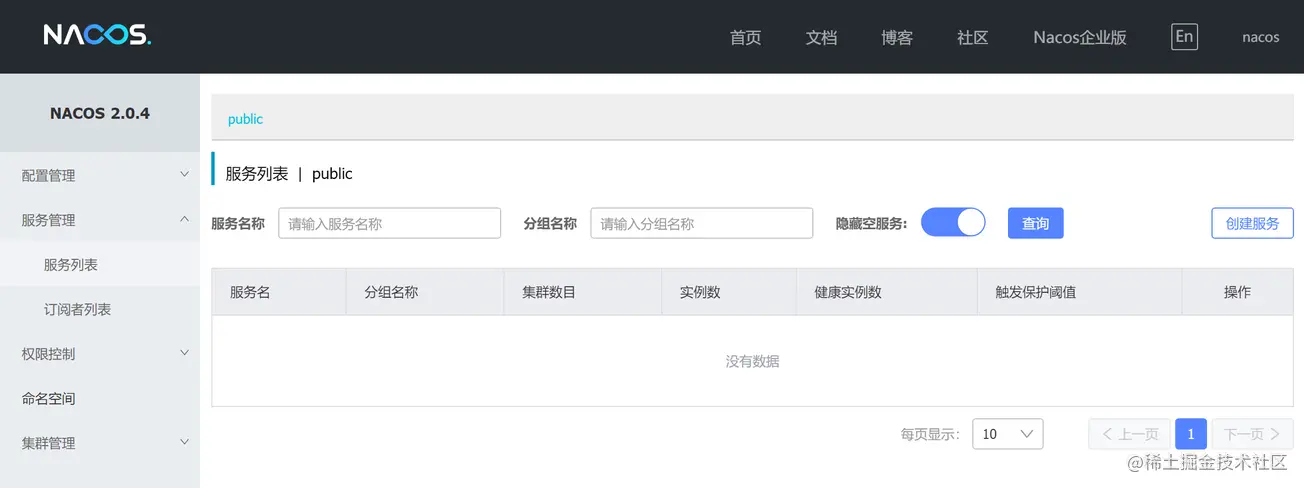Expand the 配置管理 sidebar menu
The width and height of the screenshot is (1304, 488).
[100, 175]
